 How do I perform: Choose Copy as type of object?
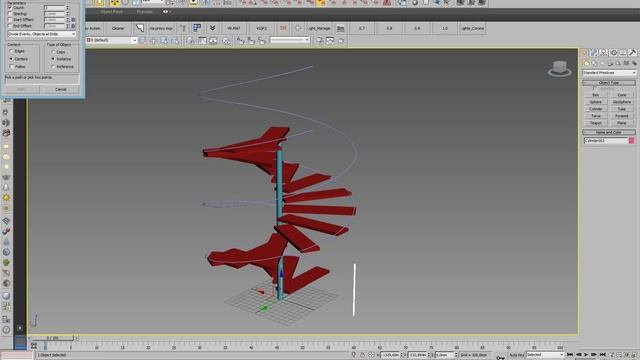click(53, 52)
